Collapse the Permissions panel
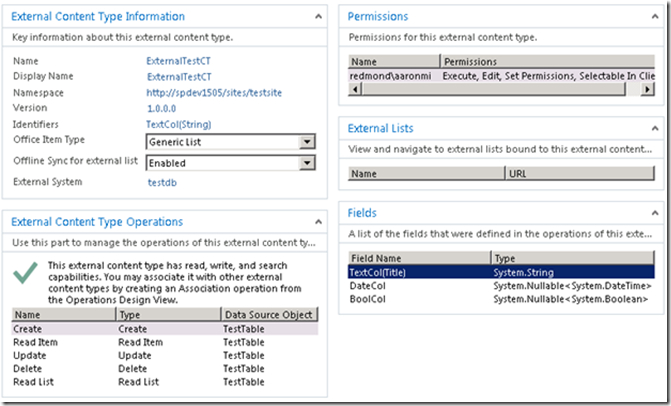This screenshot has width=671, height=406. click(x=653, y=17)
